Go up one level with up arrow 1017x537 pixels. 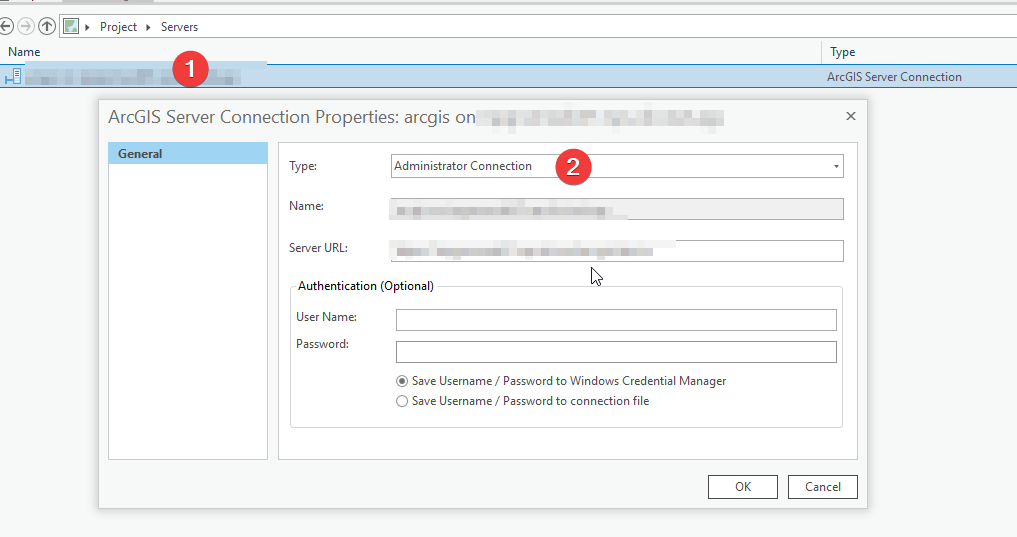pyautogui.click(x=46, y=26)
